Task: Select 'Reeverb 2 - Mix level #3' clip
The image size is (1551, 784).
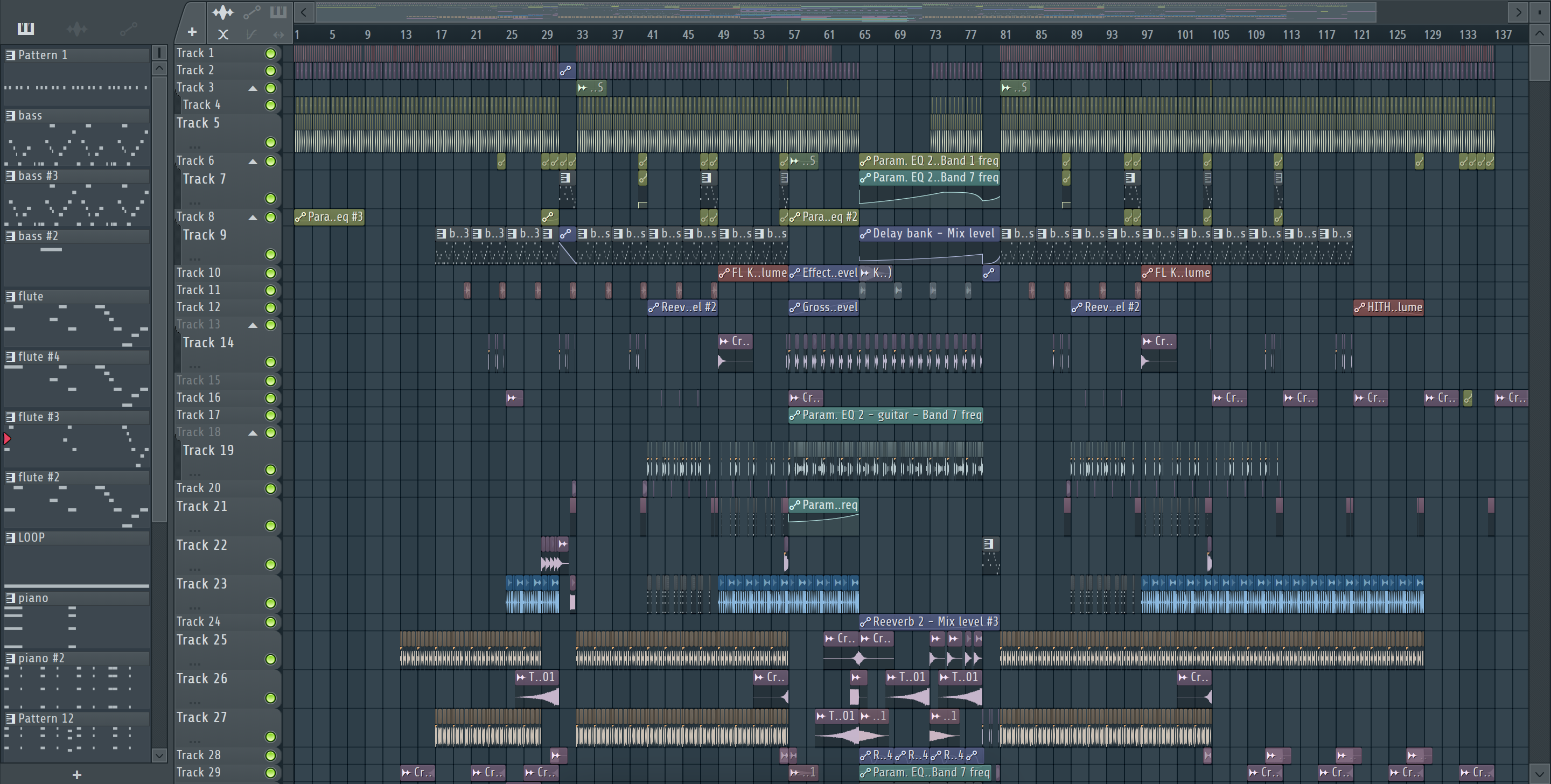Action: point(930,621)
